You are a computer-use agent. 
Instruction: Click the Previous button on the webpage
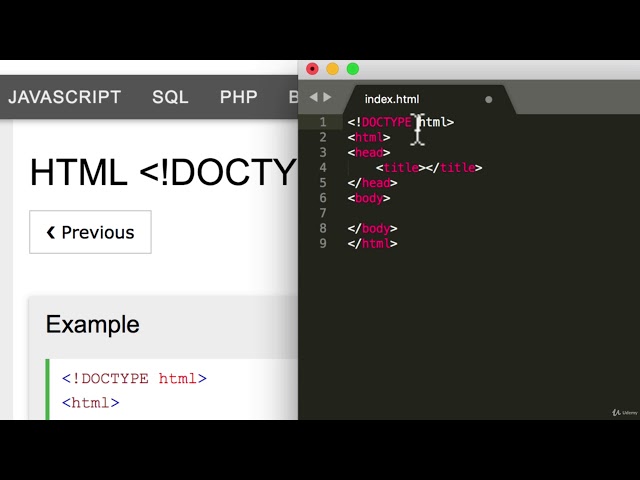[x=90, y=232]
